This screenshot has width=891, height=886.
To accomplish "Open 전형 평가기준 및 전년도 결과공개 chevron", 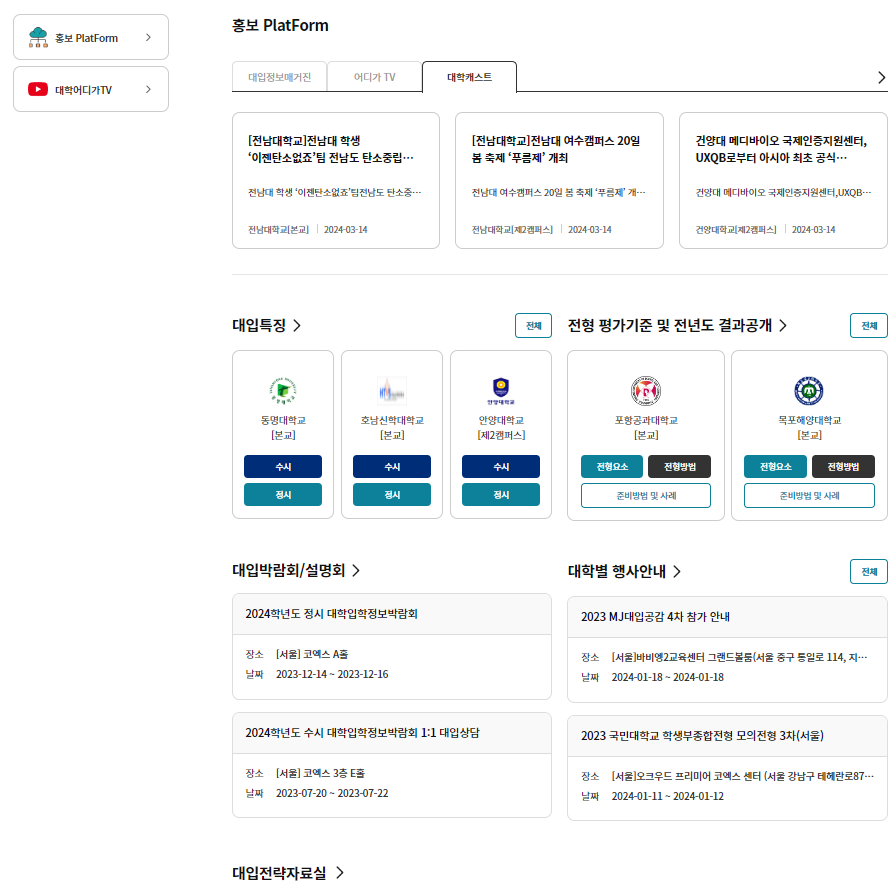I will coord(783,325).
